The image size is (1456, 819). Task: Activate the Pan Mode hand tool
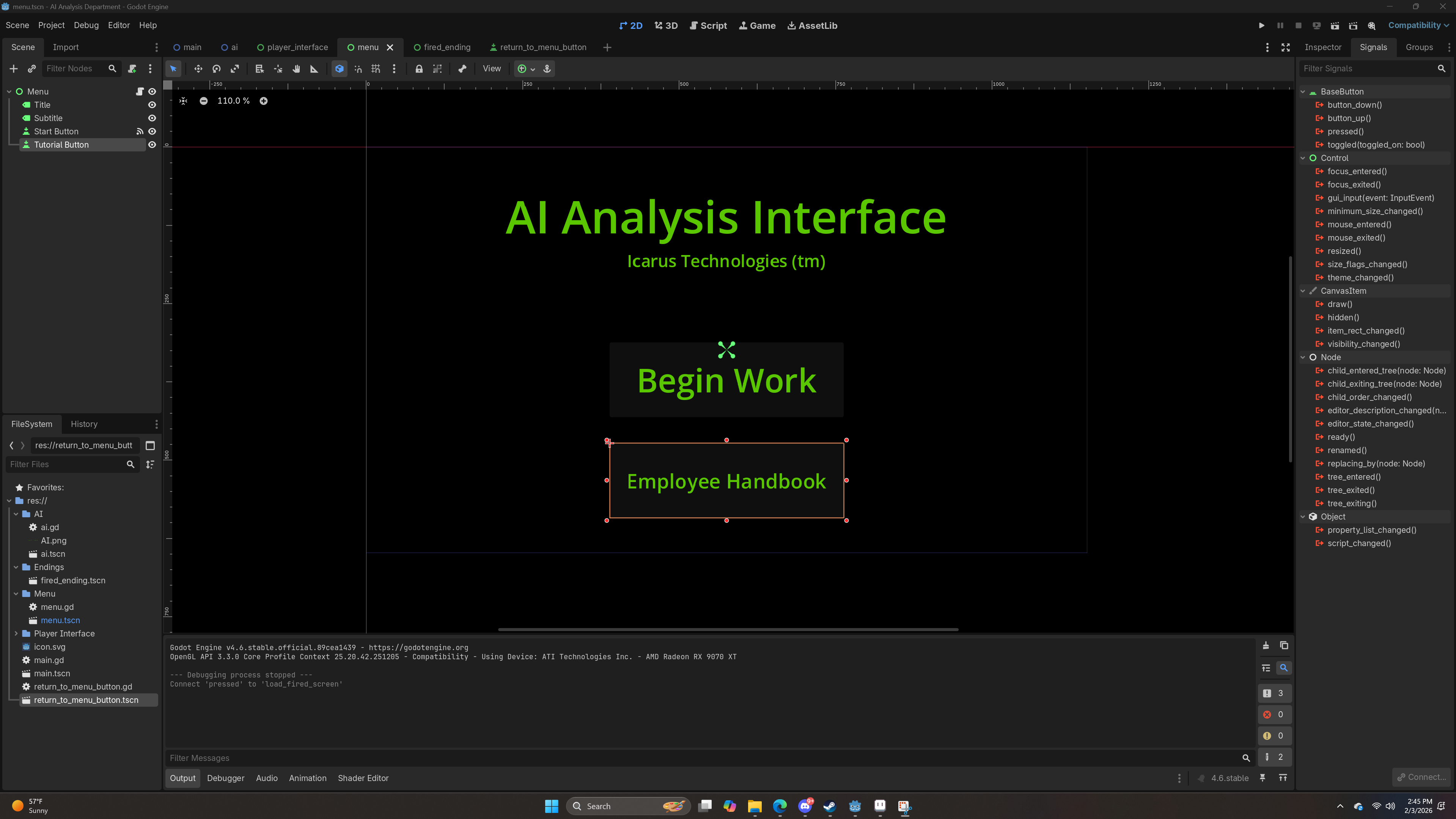point(296,68)
